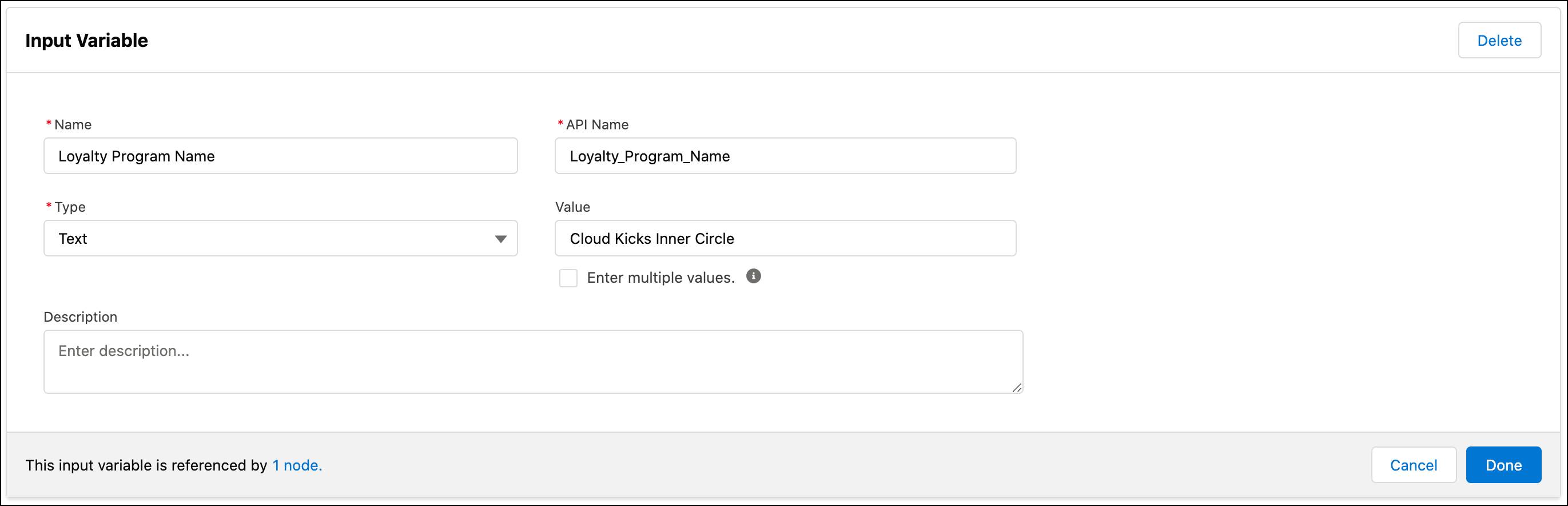Cancel the input variable edits
Viewport: 1568px width, 506px height.
pyautogui.click(x=1414, y=465)
